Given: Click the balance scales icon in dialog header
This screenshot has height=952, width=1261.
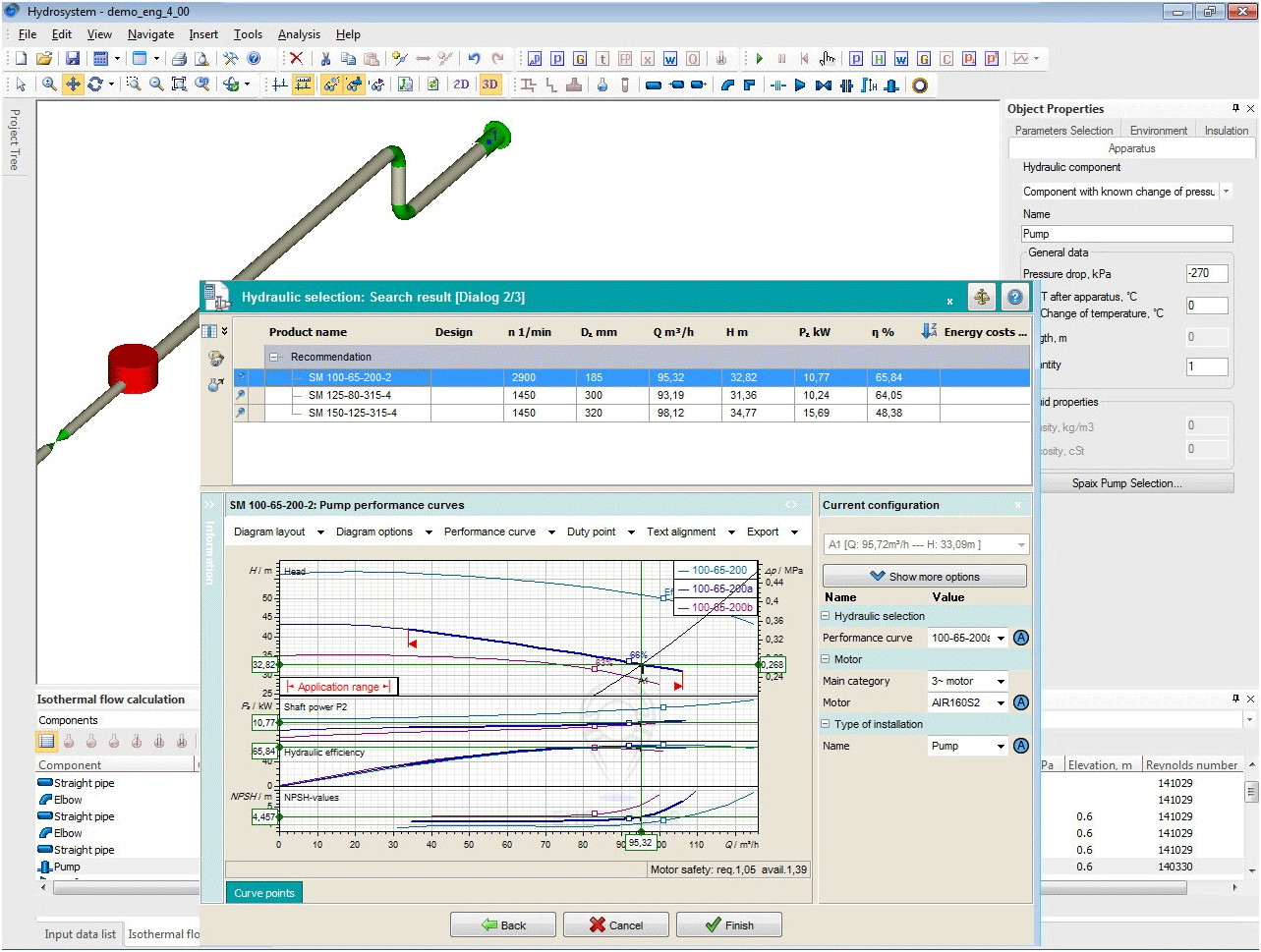Looking at the screenshot, I should (x=982, y=297).
